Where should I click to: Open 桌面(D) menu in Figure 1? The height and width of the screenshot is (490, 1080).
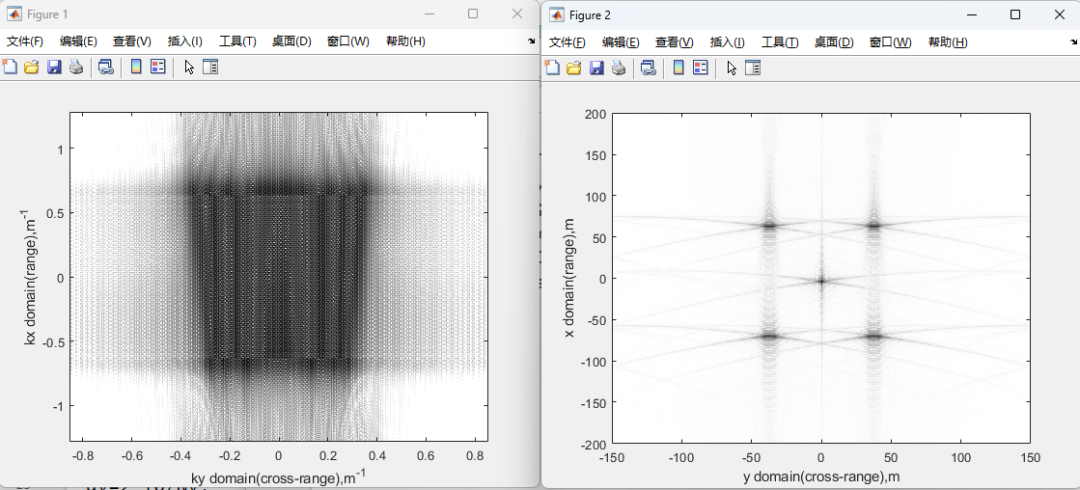[x=292, y=41]
